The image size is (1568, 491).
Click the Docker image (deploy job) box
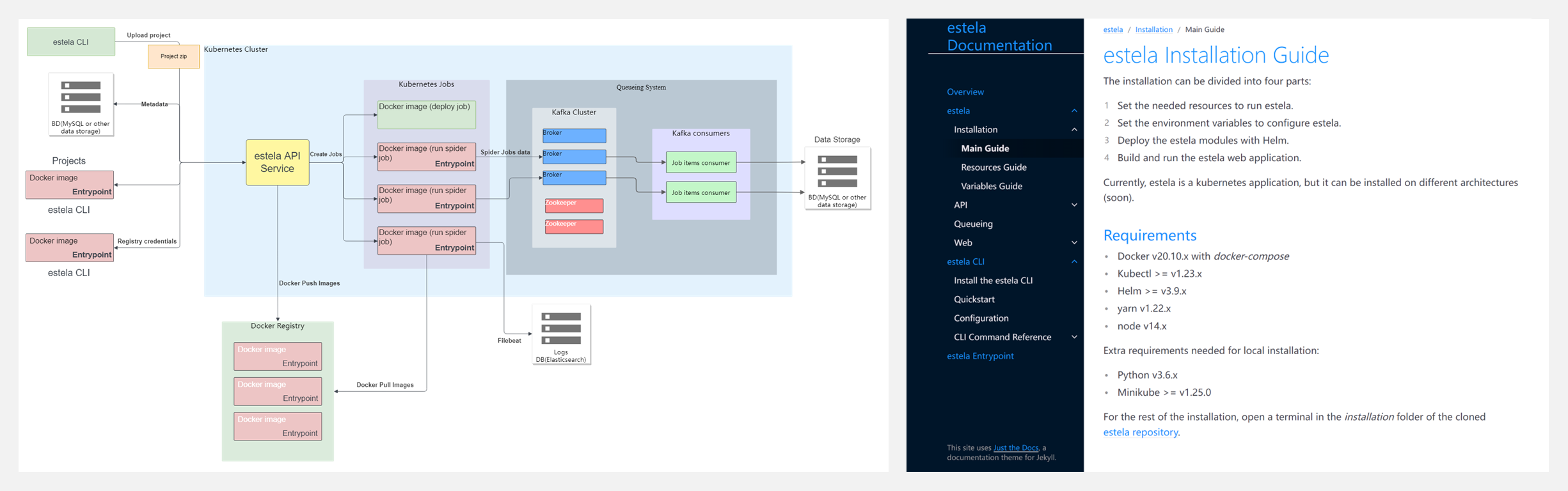click(427, 114)
